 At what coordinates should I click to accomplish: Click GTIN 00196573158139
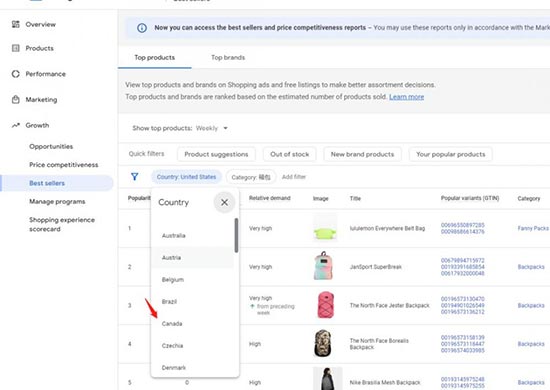(x=463, y=337)
